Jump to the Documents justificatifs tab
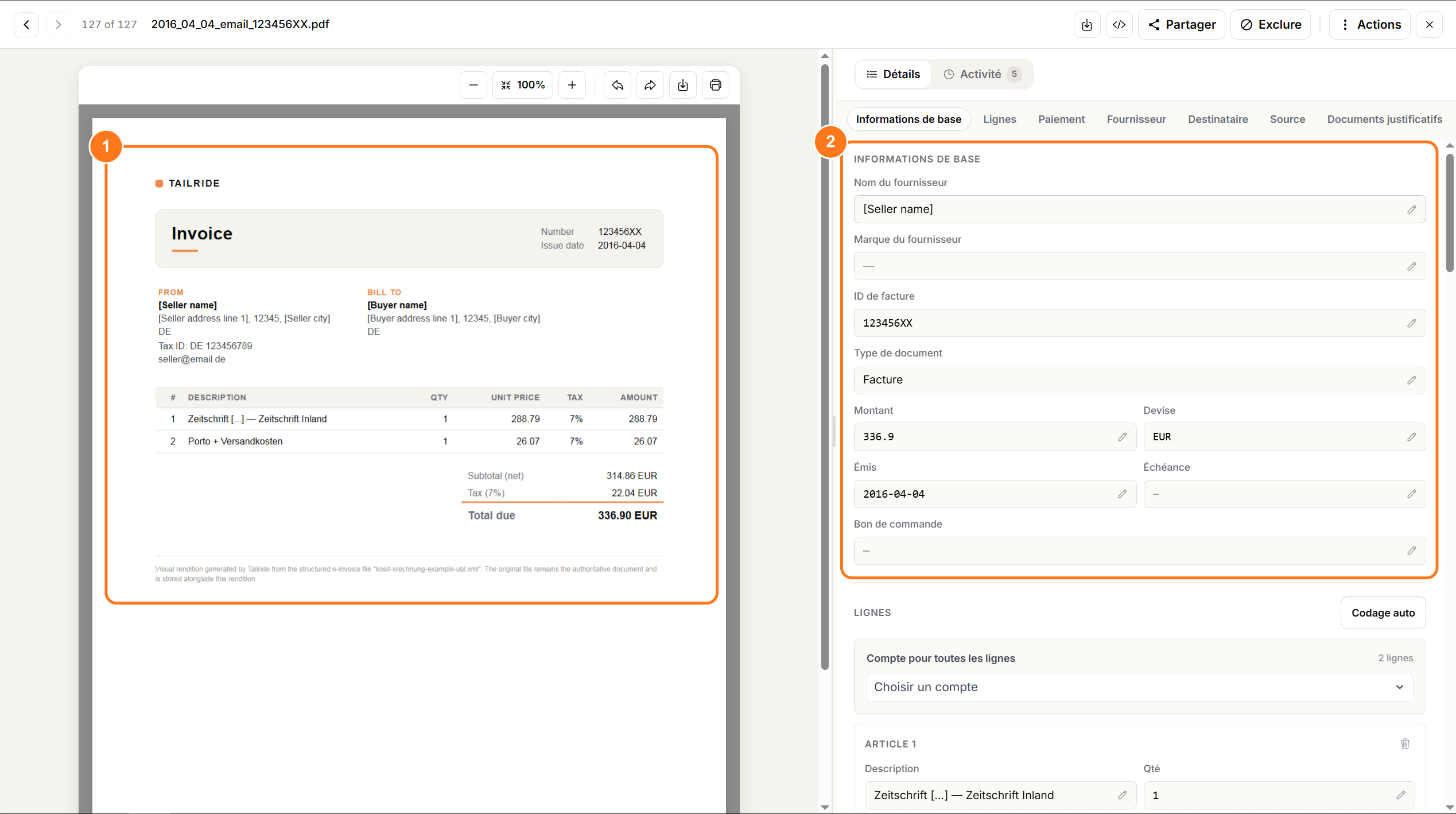The height and width of the screenshot is (814, 1456). pos(1384,119)
